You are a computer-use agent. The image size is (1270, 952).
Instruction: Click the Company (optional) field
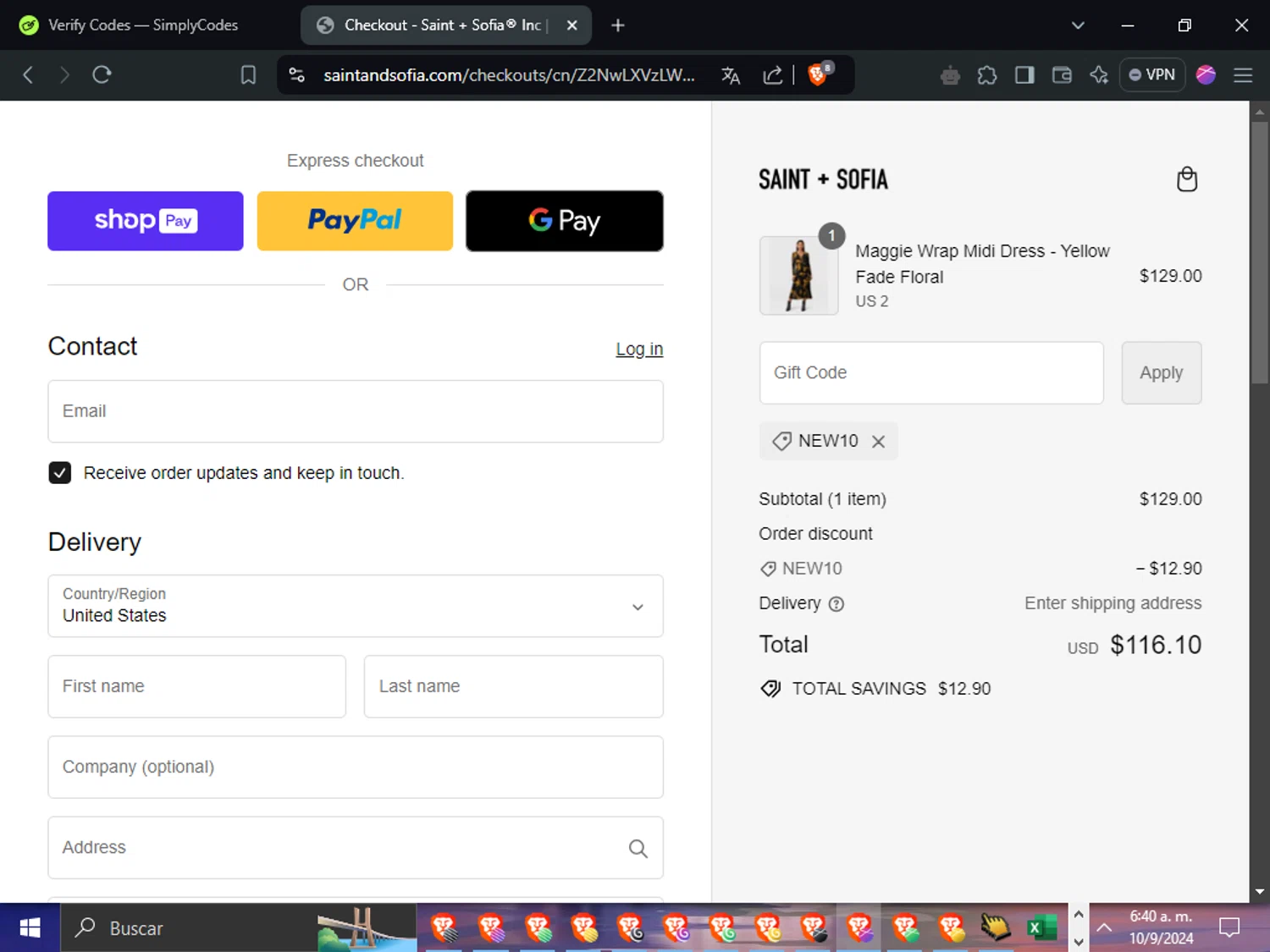coord(356,767)
